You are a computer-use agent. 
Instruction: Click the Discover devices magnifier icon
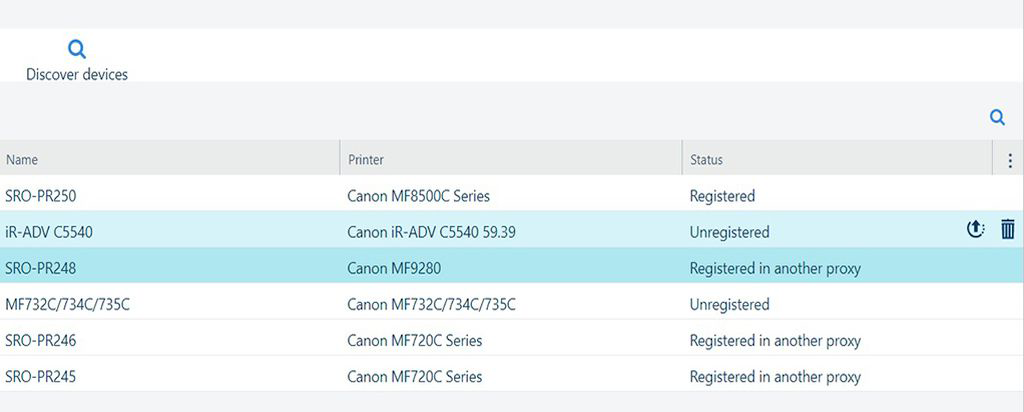(x=77, y=49)
